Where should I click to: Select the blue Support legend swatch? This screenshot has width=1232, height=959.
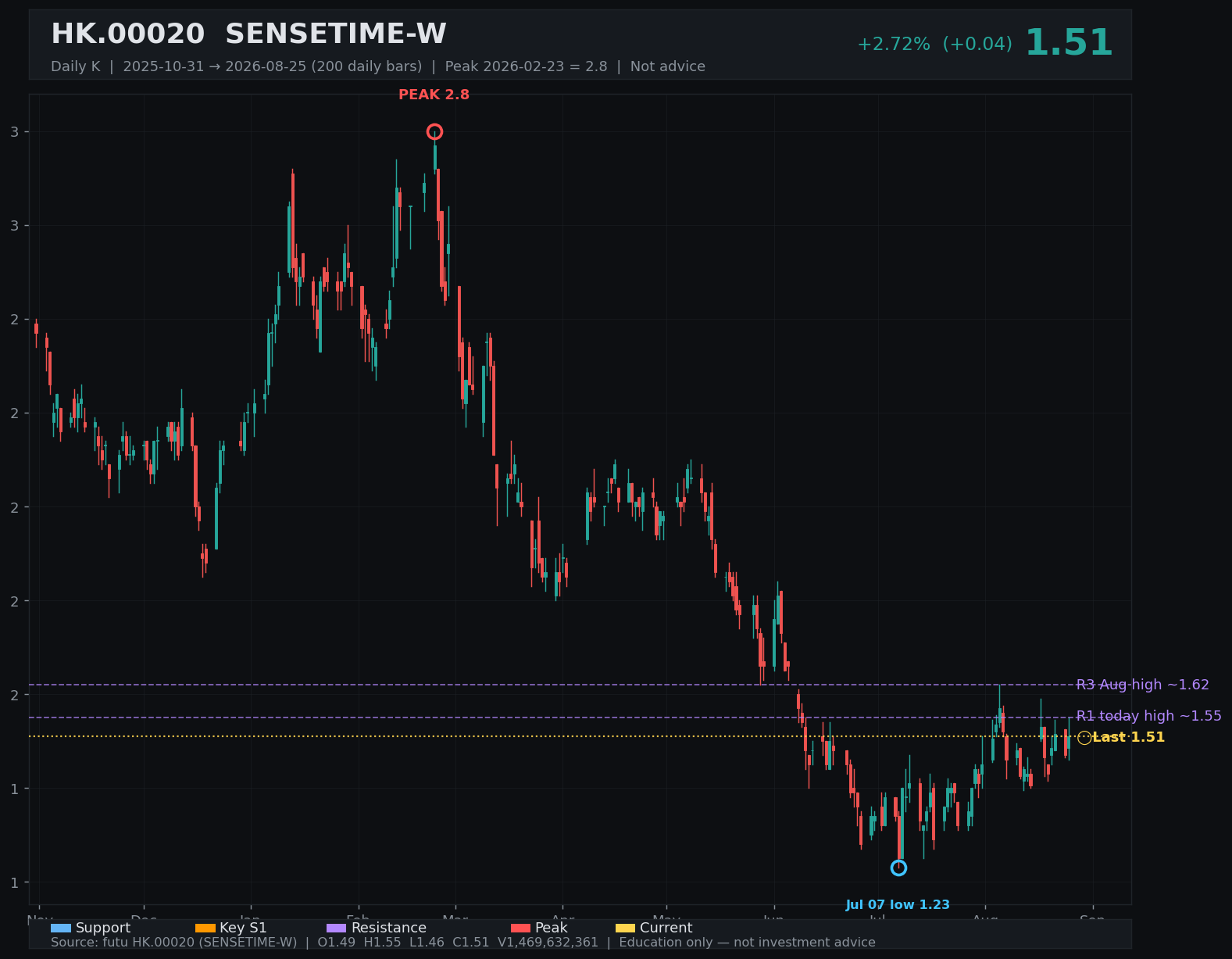pyautogui.click(x=61, y=928)
